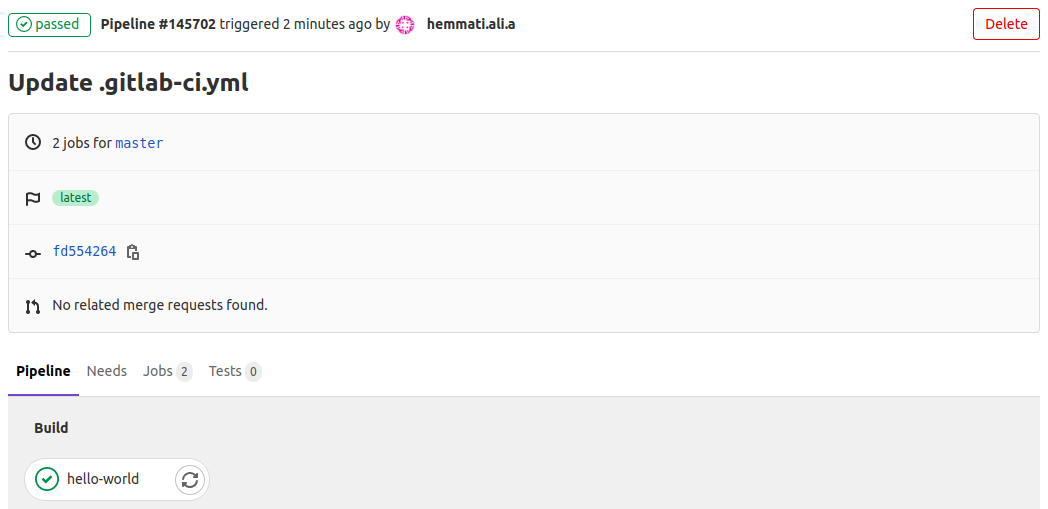Open the hello-world job
Image resolution: width=1048 pixels, height=509 pixels.
[103, 479]
